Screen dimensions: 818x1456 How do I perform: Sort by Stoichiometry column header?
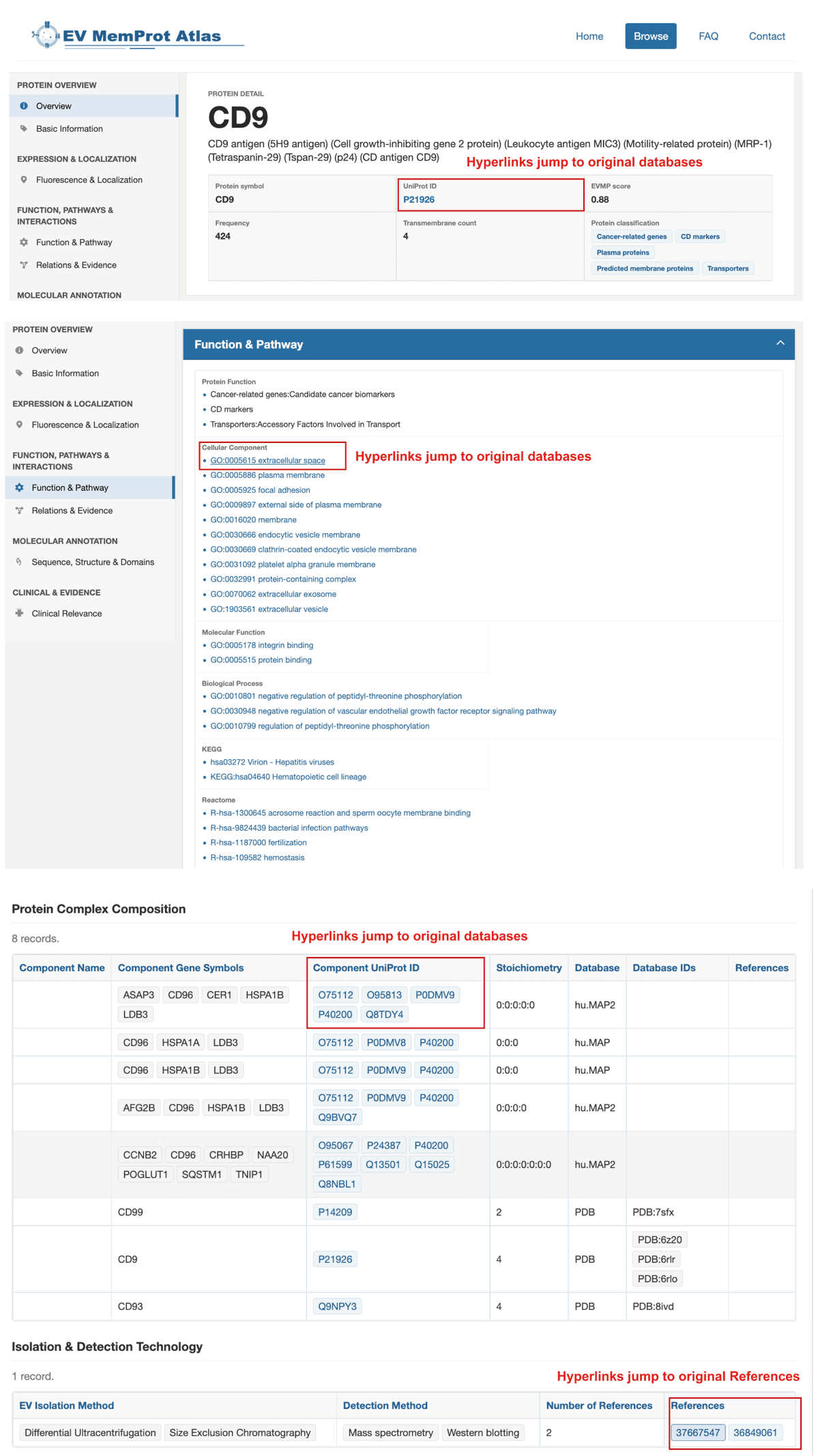pyautogui.click(x=529, y=968)
